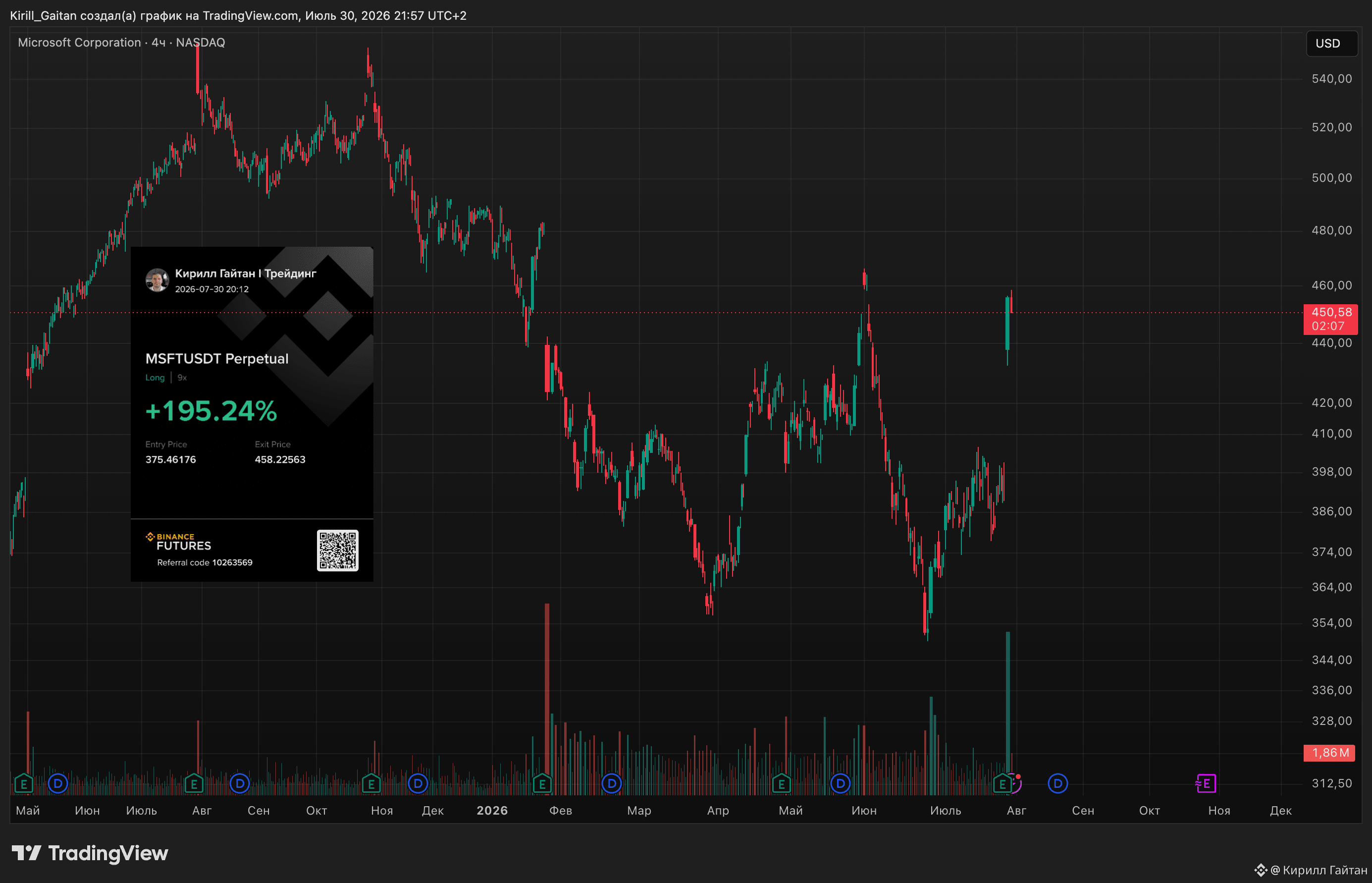Open the USD currency selector
This screenshot has height=883, width=1372.
1331,44
